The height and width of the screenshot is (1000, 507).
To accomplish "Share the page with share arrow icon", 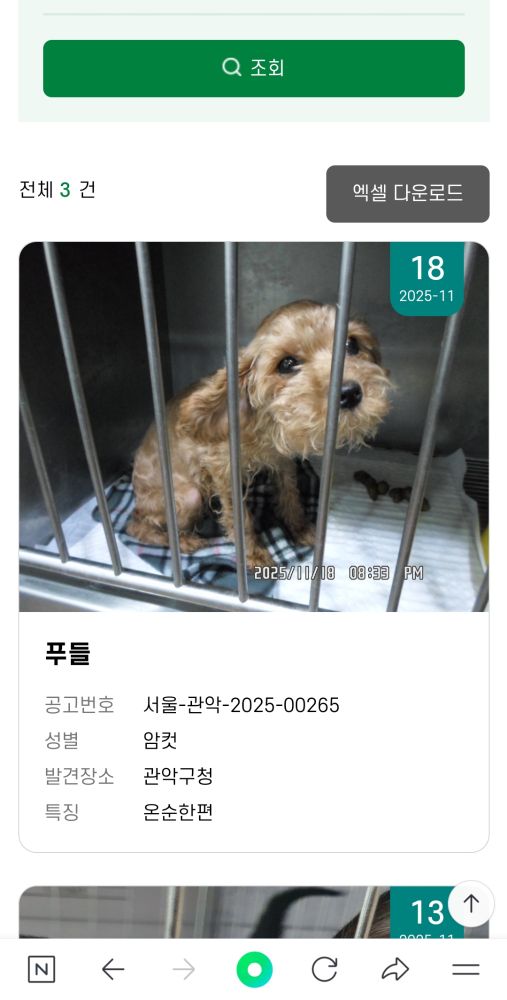I will click(395, 970).
